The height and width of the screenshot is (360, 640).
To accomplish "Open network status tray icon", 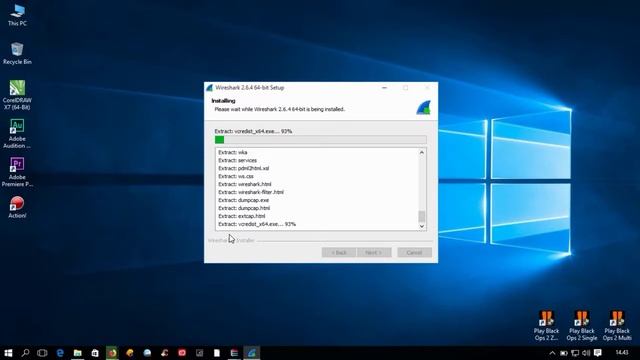I will (x=575, y=353).
